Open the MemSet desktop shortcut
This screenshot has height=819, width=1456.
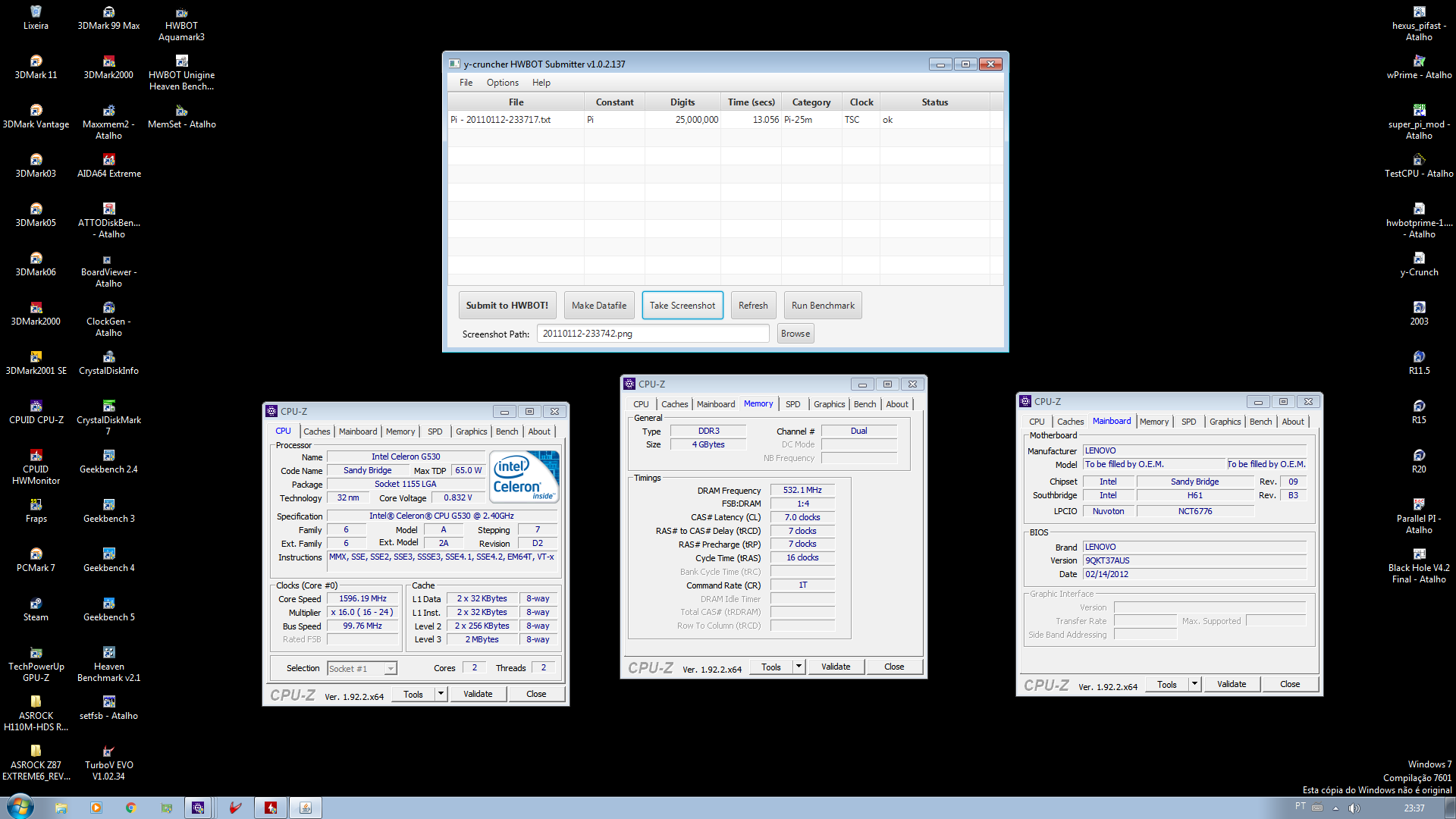[x=181, y=117]
